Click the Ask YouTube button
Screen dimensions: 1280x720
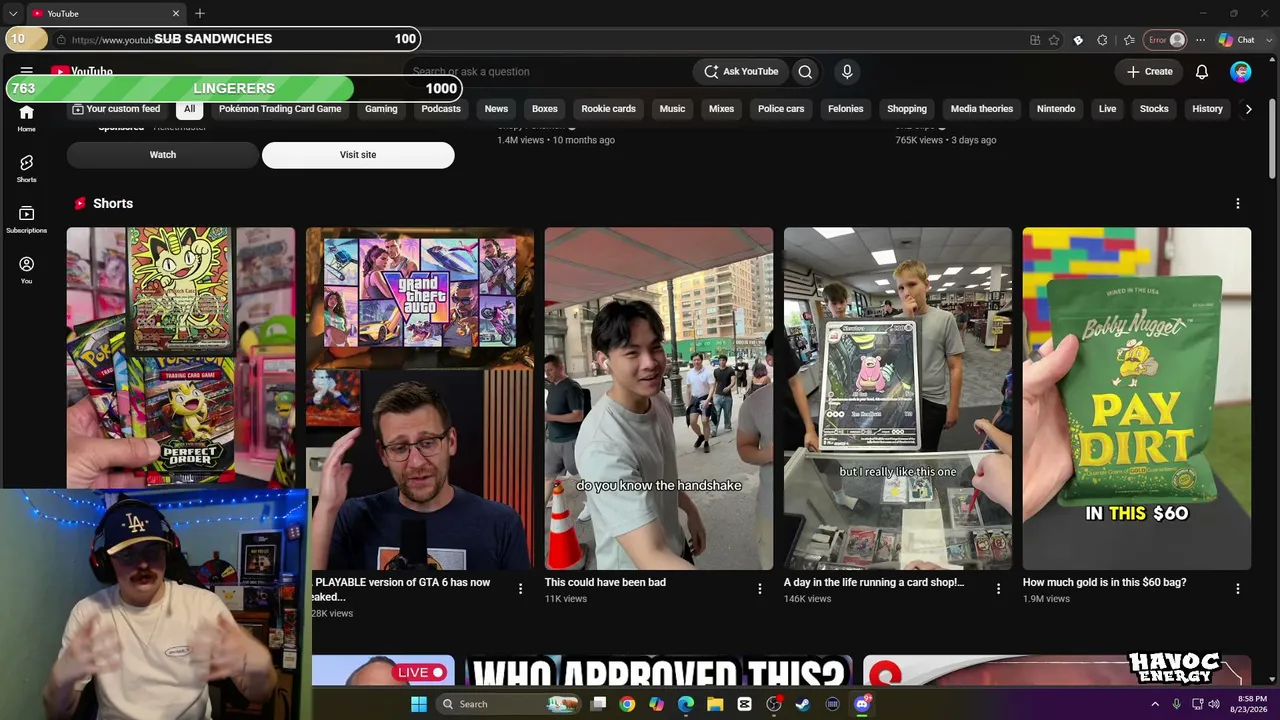point(741,72)
